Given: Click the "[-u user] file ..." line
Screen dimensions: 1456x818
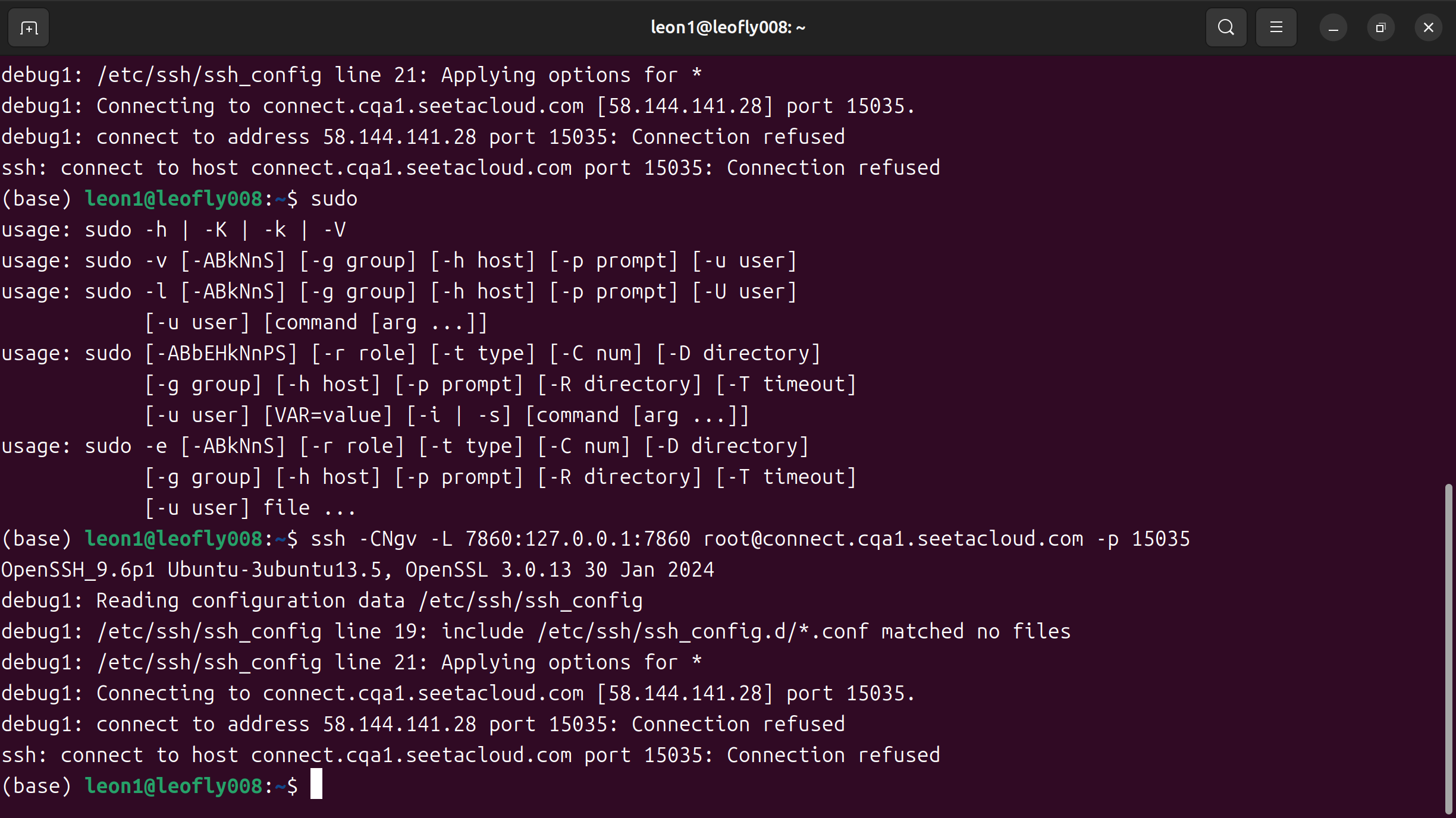Looking at the screenshot, I should pyautogui.click(x=250, y=508).
